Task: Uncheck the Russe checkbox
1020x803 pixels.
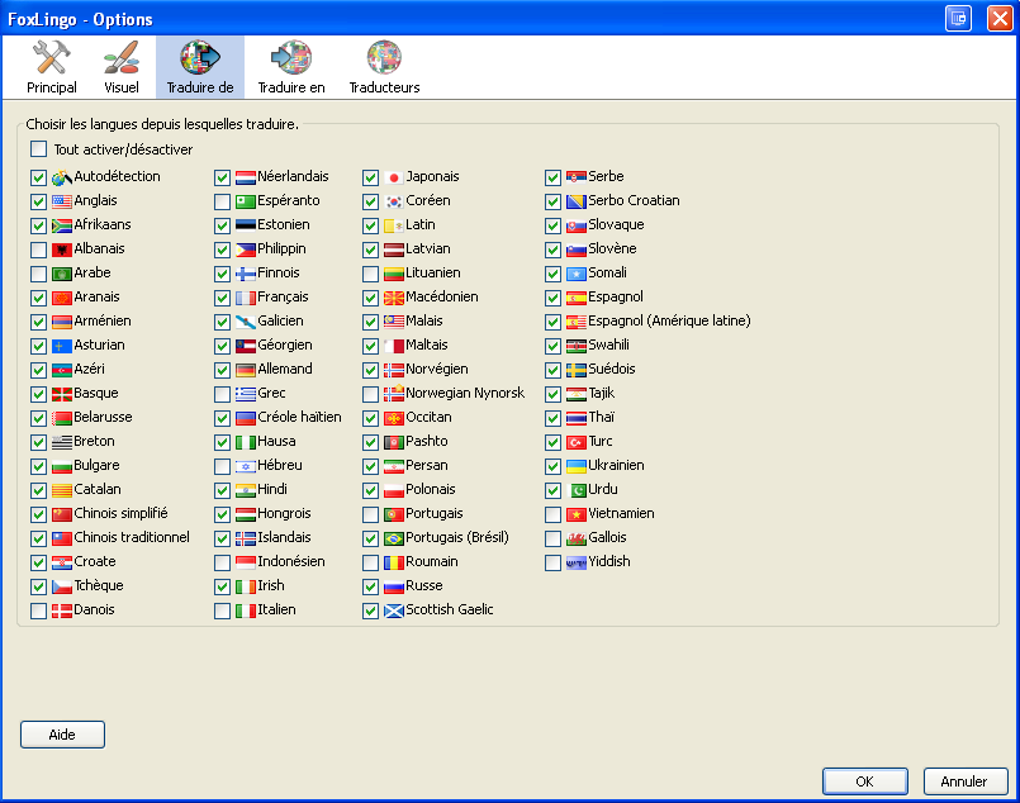Action: coord(370,586)
